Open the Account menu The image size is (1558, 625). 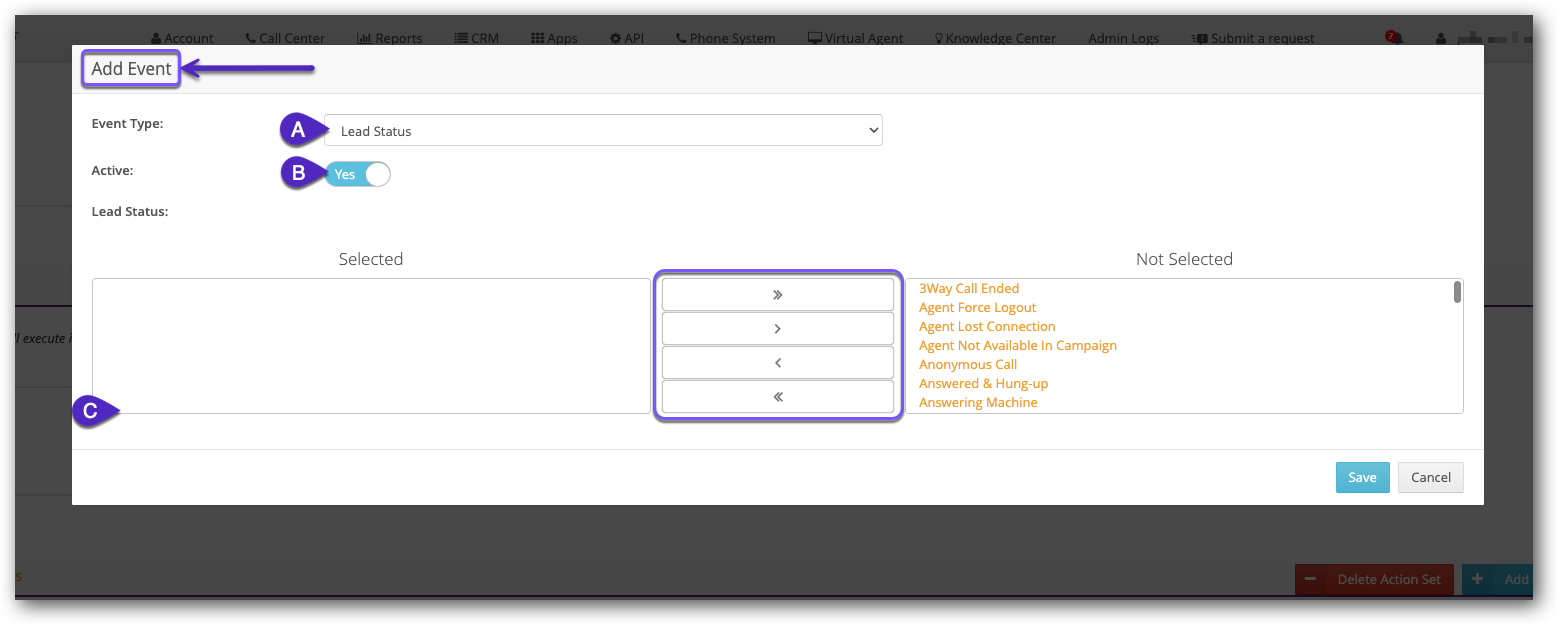click(182, 38)
